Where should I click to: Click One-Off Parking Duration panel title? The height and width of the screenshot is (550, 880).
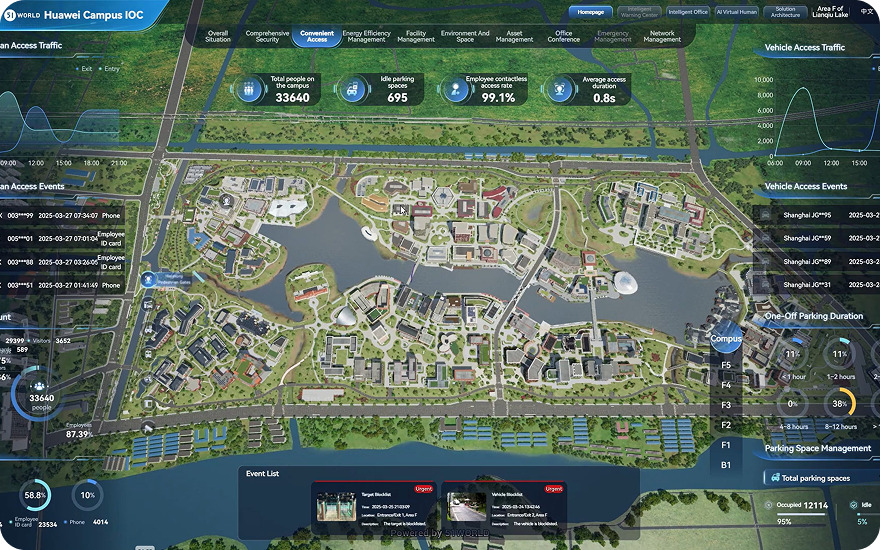coord(814,316)
